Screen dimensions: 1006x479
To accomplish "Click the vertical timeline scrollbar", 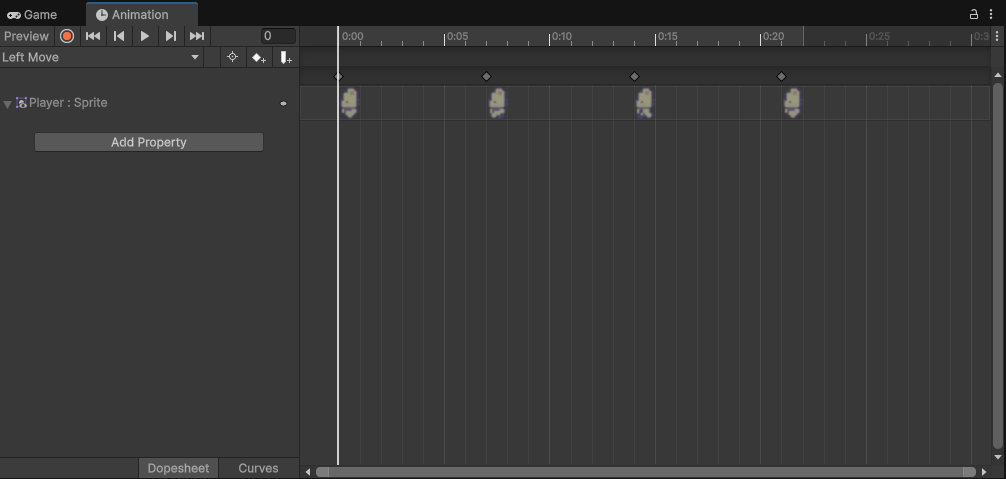I will [998, 265].
